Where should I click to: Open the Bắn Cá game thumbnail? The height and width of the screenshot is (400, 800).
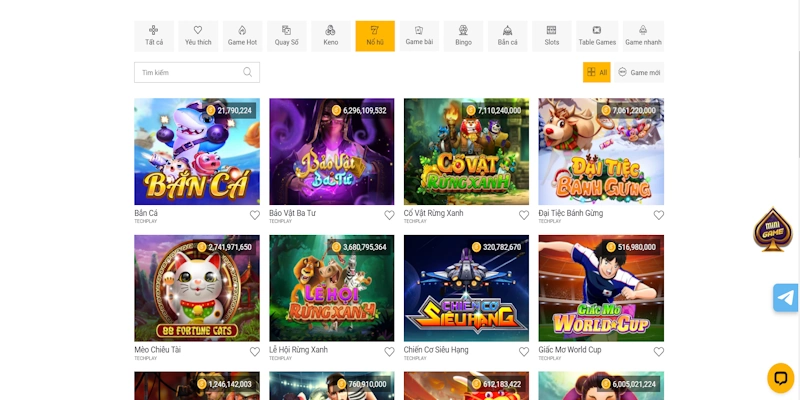197,152
